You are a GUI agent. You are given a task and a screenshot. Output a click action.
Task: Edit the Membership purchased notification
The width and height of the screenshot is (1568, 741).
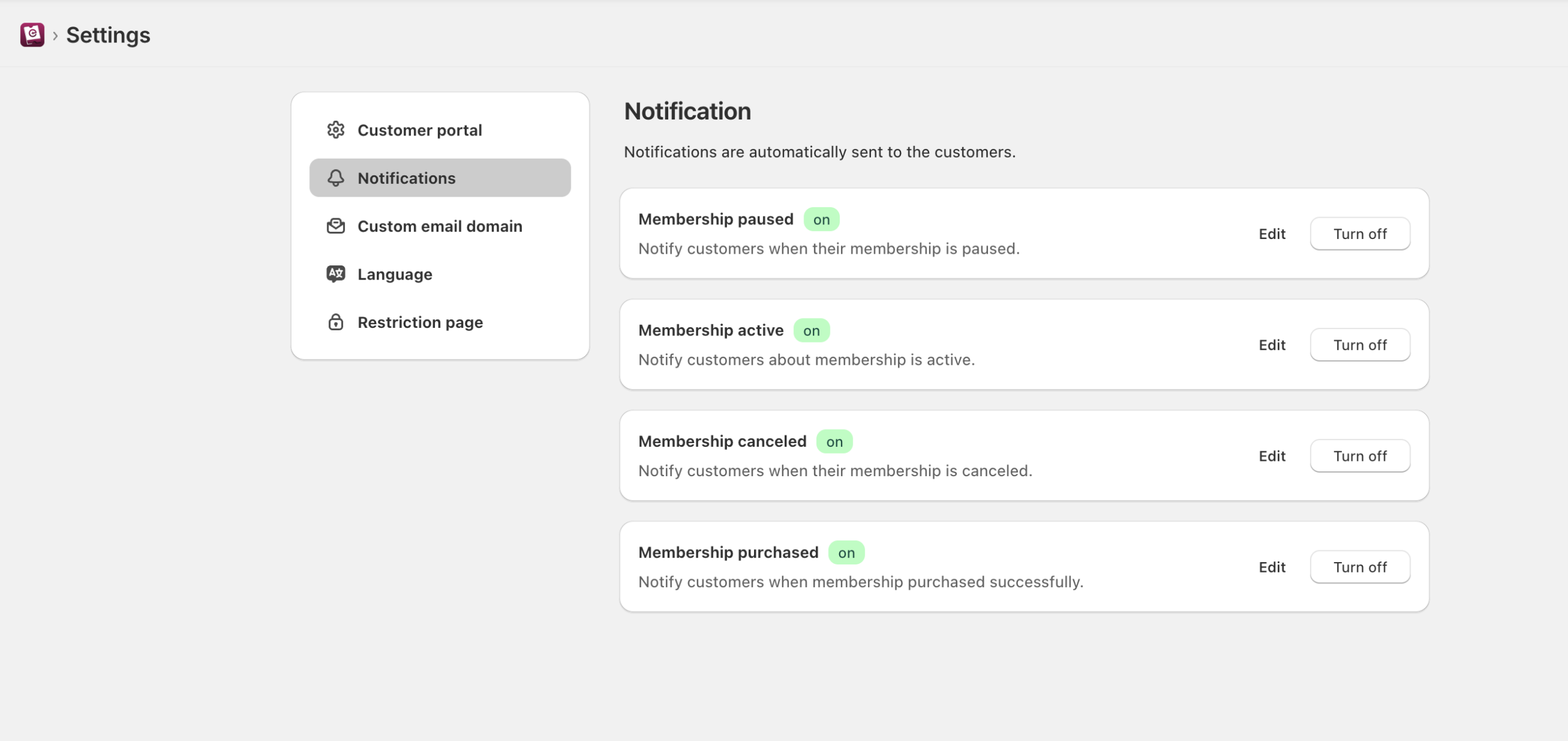pos(1272,567)
